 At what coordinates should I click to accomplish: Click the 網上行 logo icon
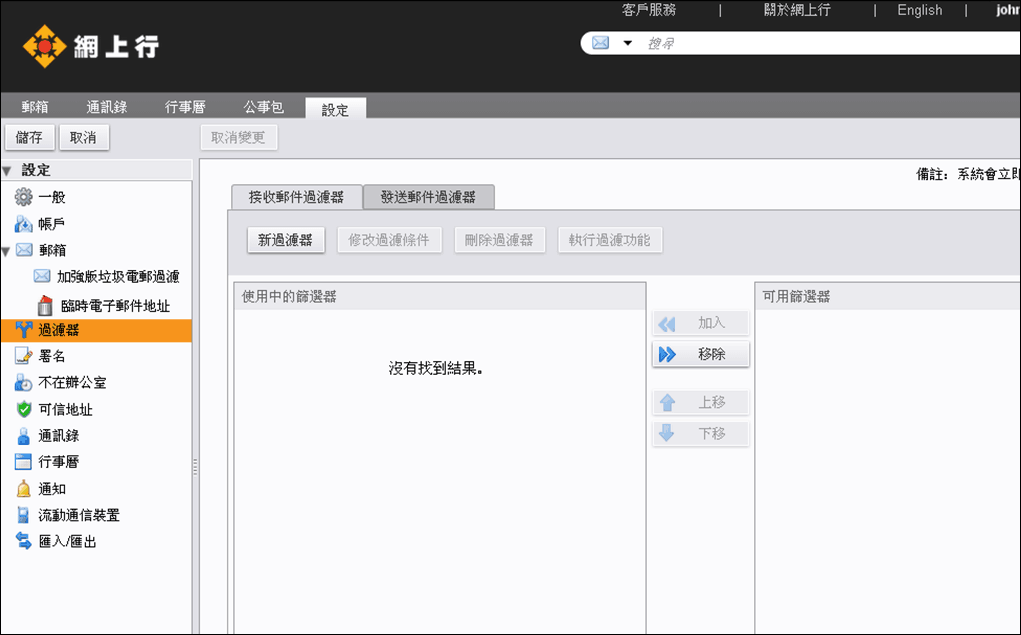click(44, 46)
